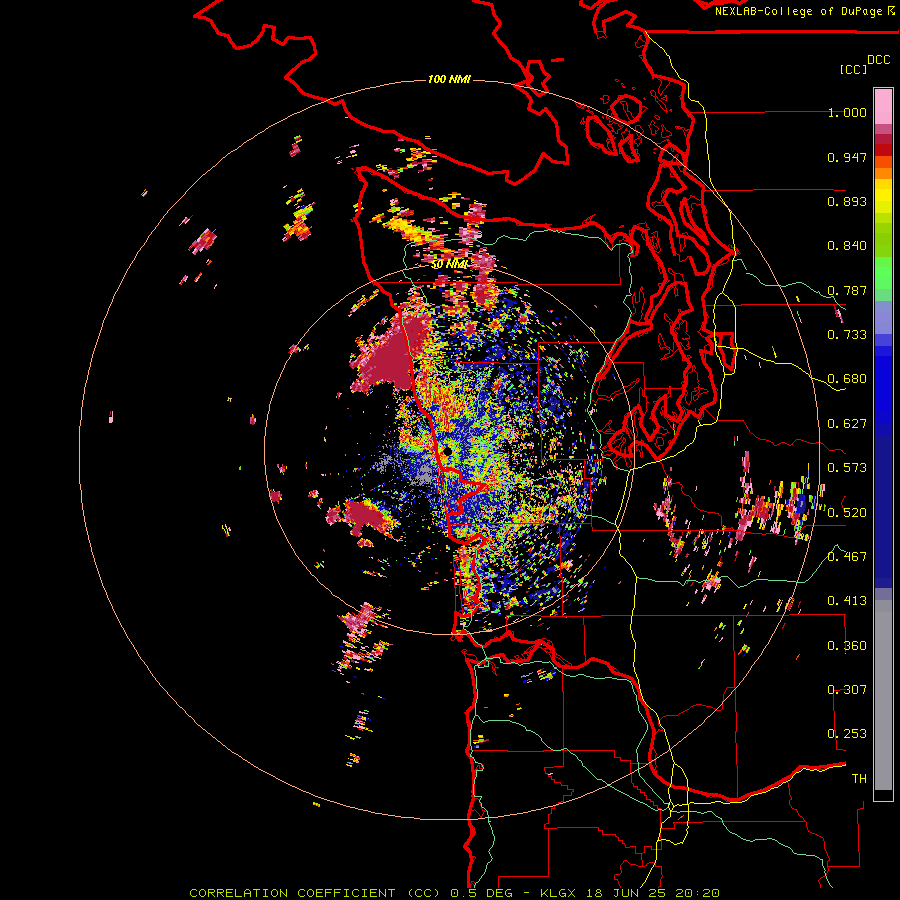Select the 1.000 scale value
This screenshot has height=900, width=900.
pyautogui.click(x=847, y=112)
